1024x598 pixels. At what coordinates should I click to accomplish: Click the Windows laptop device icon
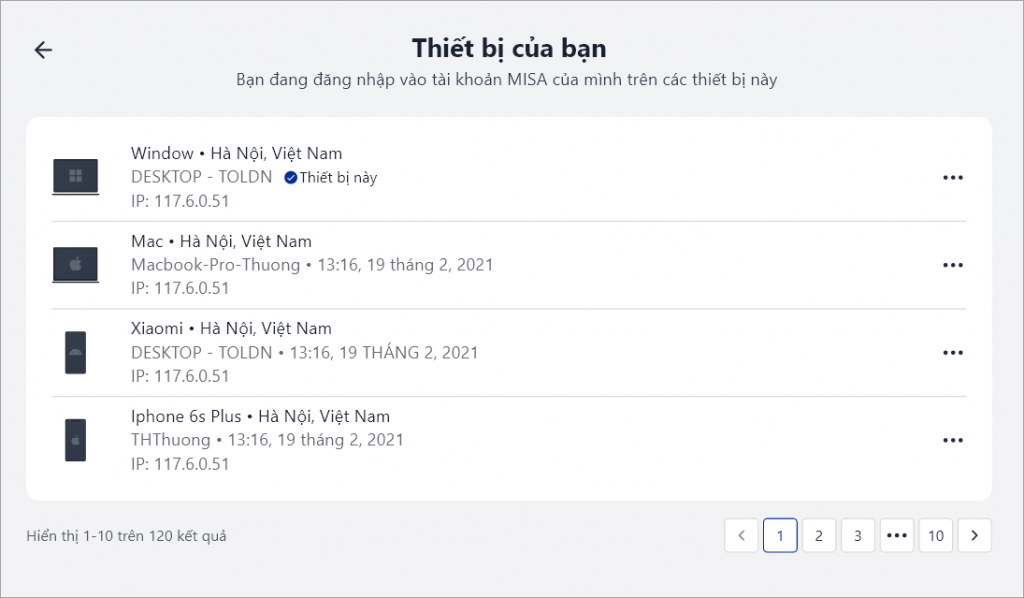(76, 176)
